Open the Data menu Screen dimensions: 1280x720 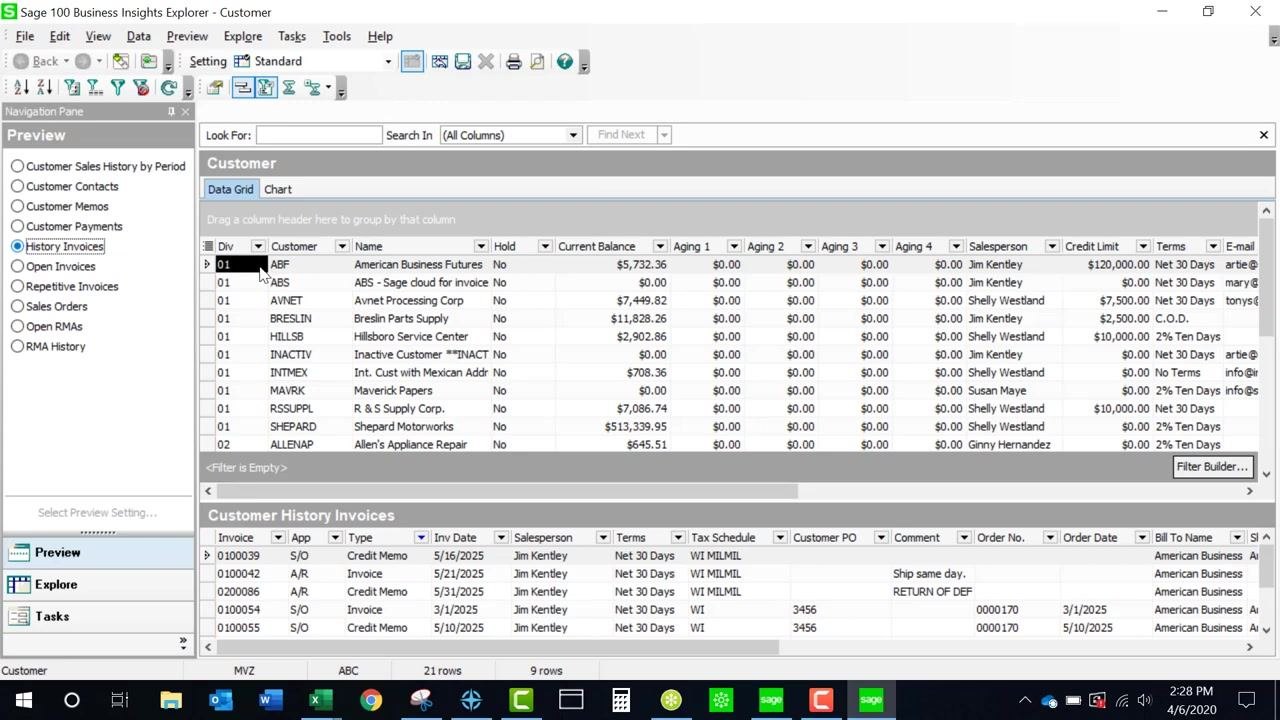click(x=139, y=36)
